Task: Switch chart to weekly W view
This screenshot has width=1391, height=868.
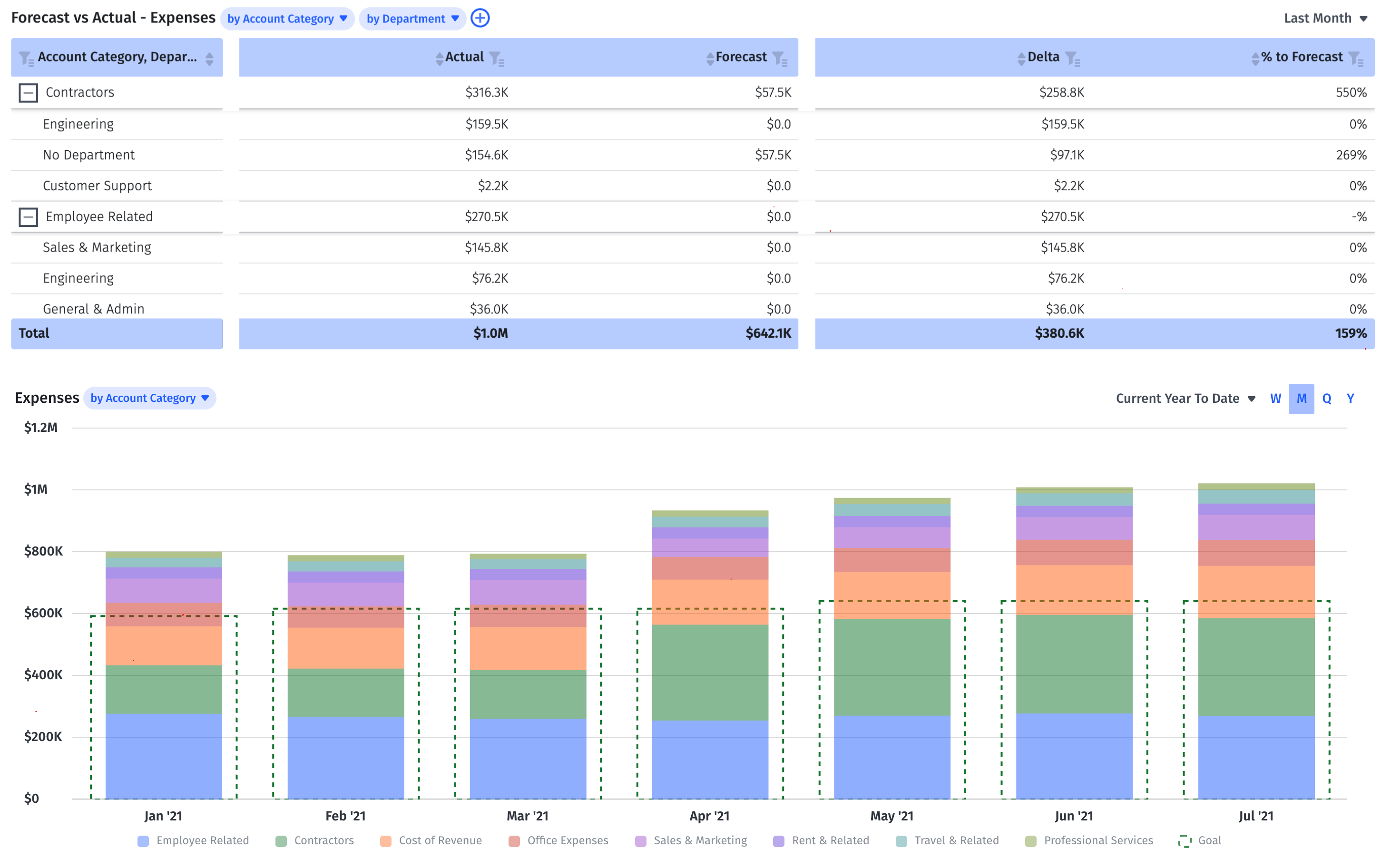Action: tap(1275, 399)
